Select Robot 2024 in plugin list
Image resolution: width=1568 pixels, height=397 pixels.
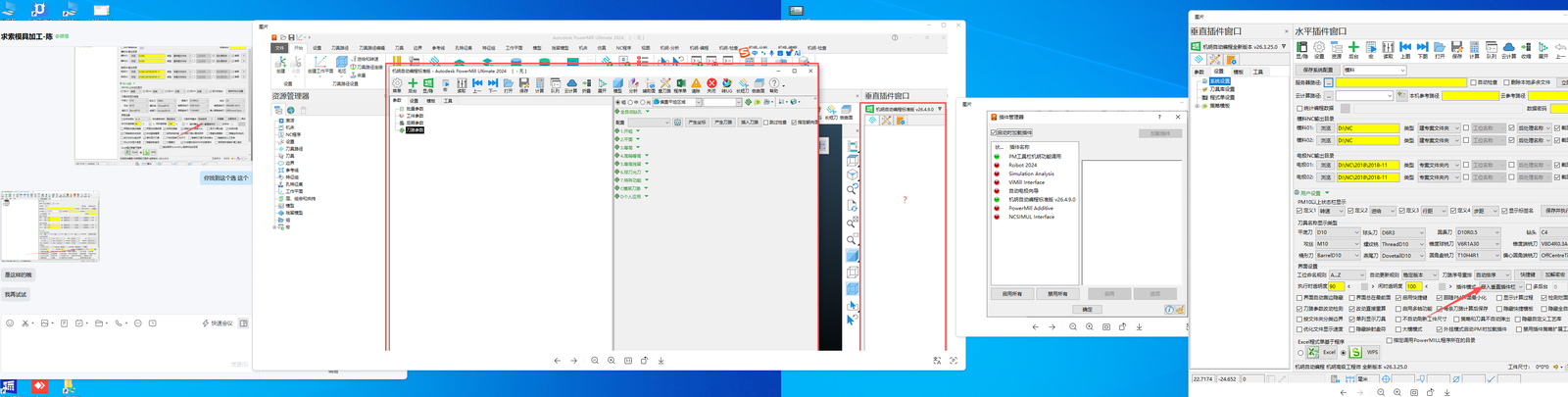pyautogui.click(x=1023, y=165)
